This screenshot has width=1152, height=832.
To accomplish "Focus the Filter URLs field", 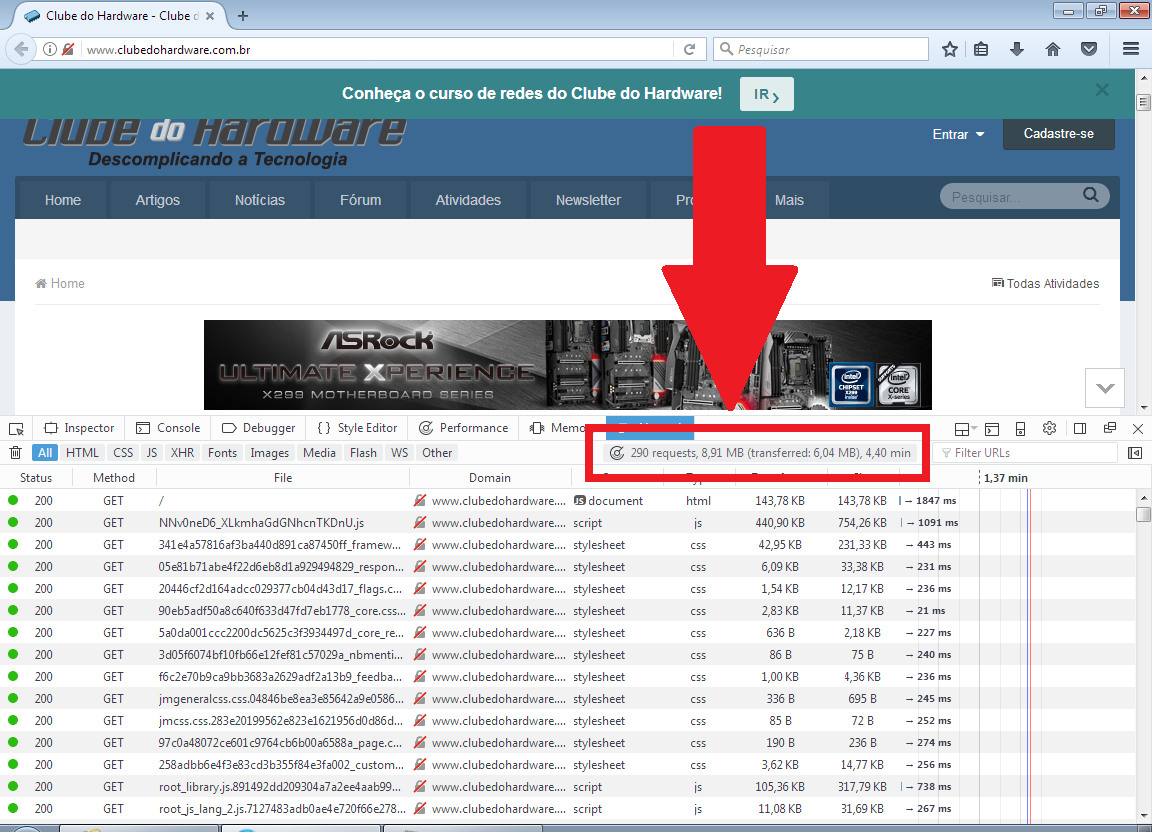I will [x=1025, y=453].
